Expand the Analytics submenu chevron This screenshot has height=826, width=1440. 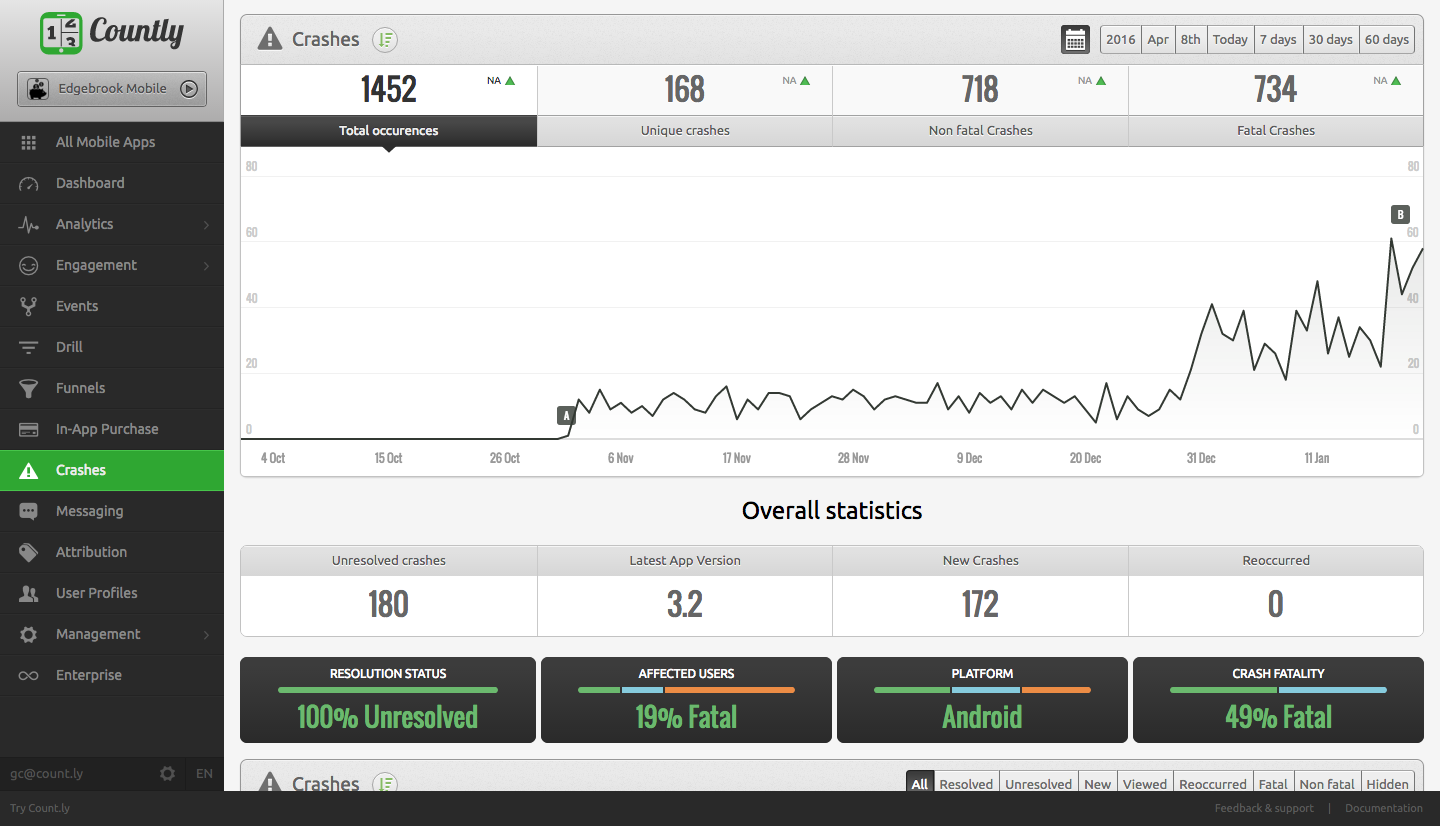tap(206, 225)
